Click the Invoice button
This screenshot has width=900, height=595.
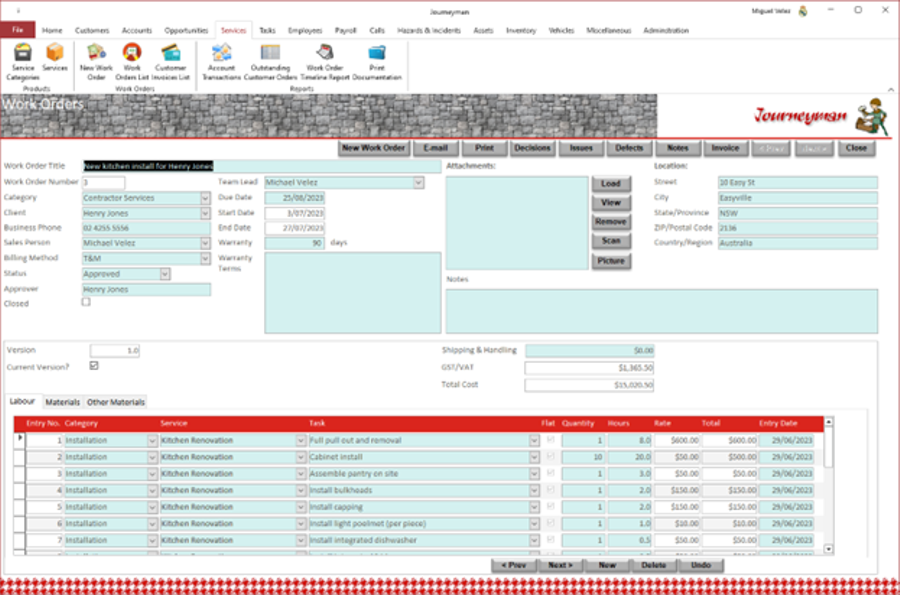726,148
